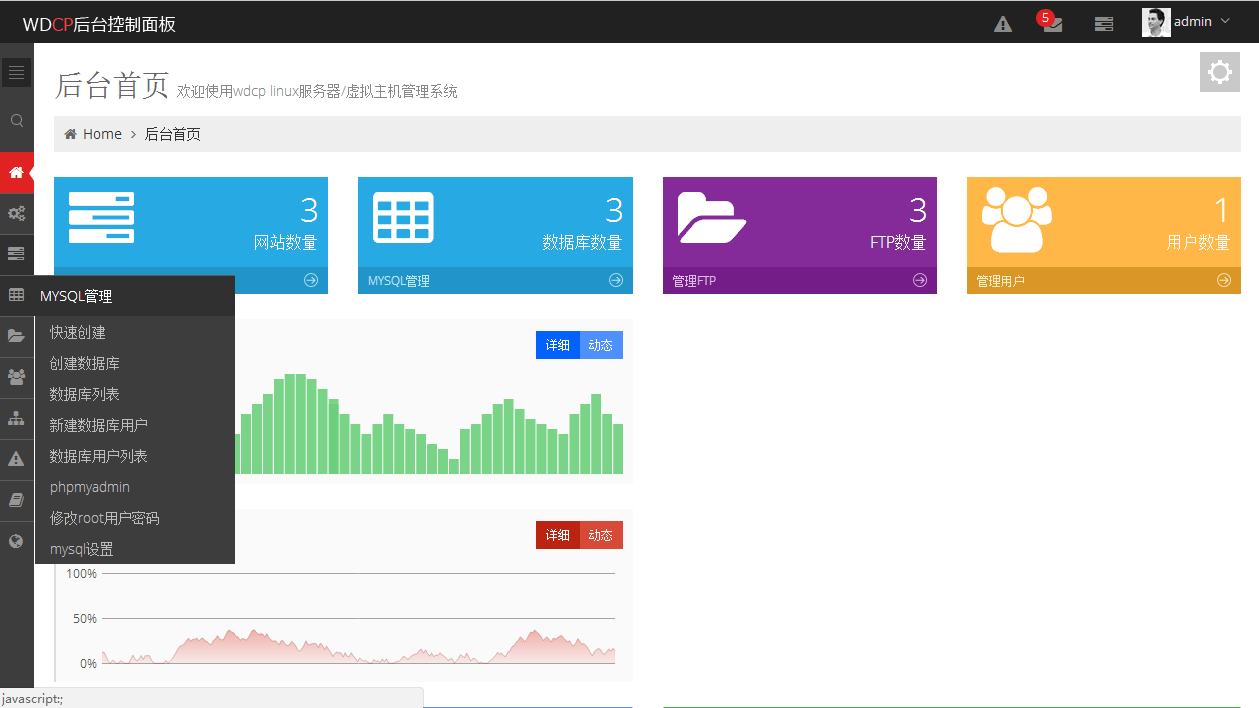Click the 网站数量 label text
Viewport: 1259px width, 708px height.
pos(285,242)
